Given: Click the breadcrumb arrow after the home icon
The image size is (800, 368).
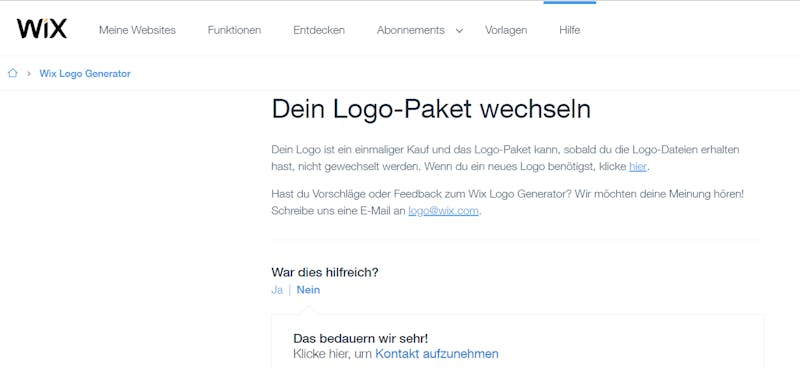Looking at the screenshot, I should click(29, 73).
